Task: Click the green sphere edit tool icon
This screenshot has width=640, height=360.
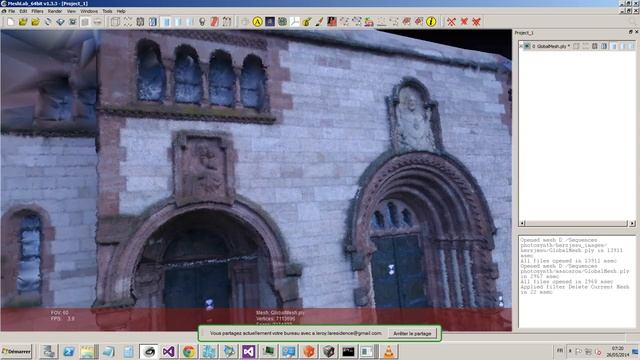Action: (282, 21)
